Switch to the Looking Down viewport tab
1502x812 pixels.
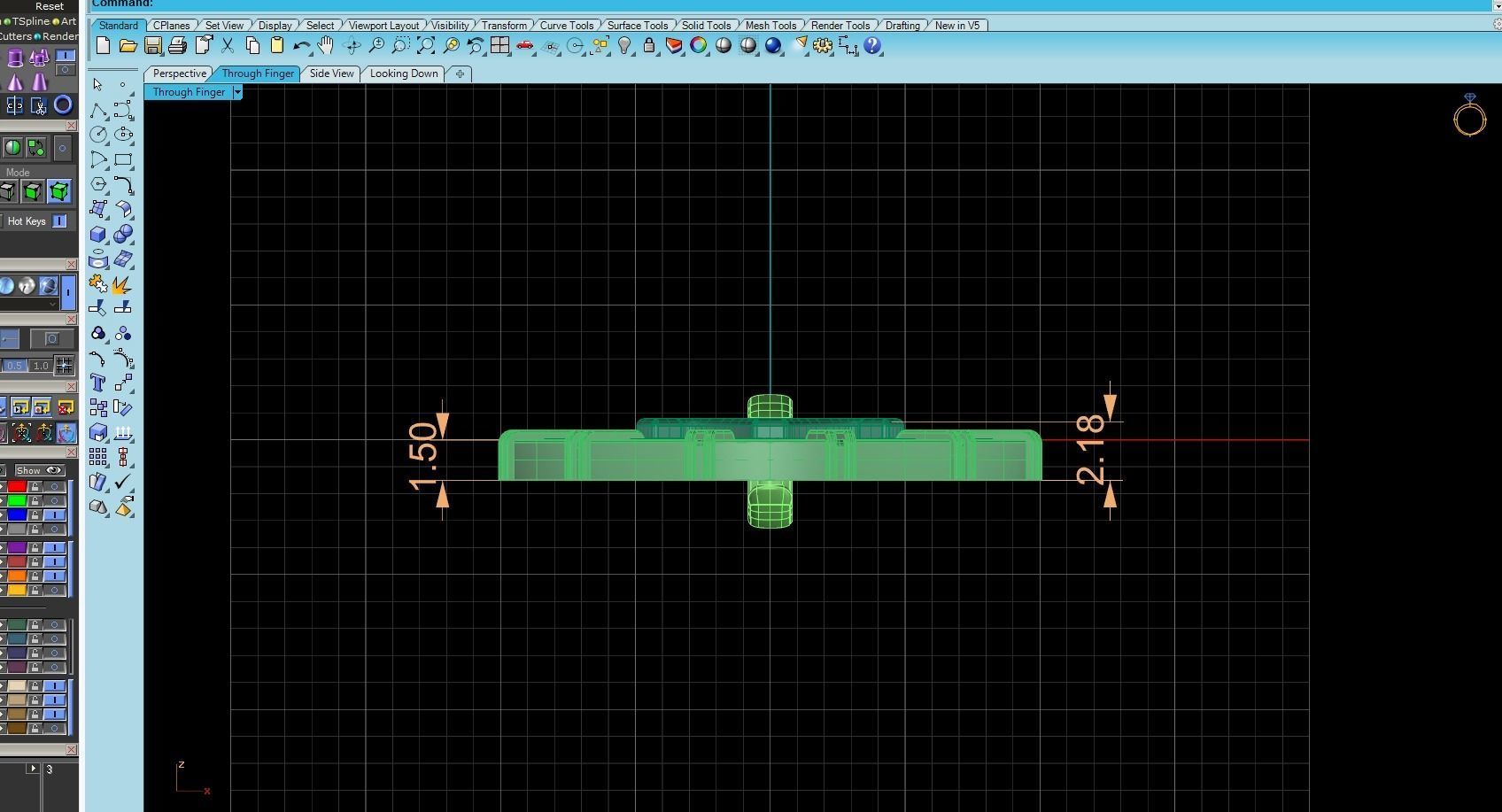(404, 73)
